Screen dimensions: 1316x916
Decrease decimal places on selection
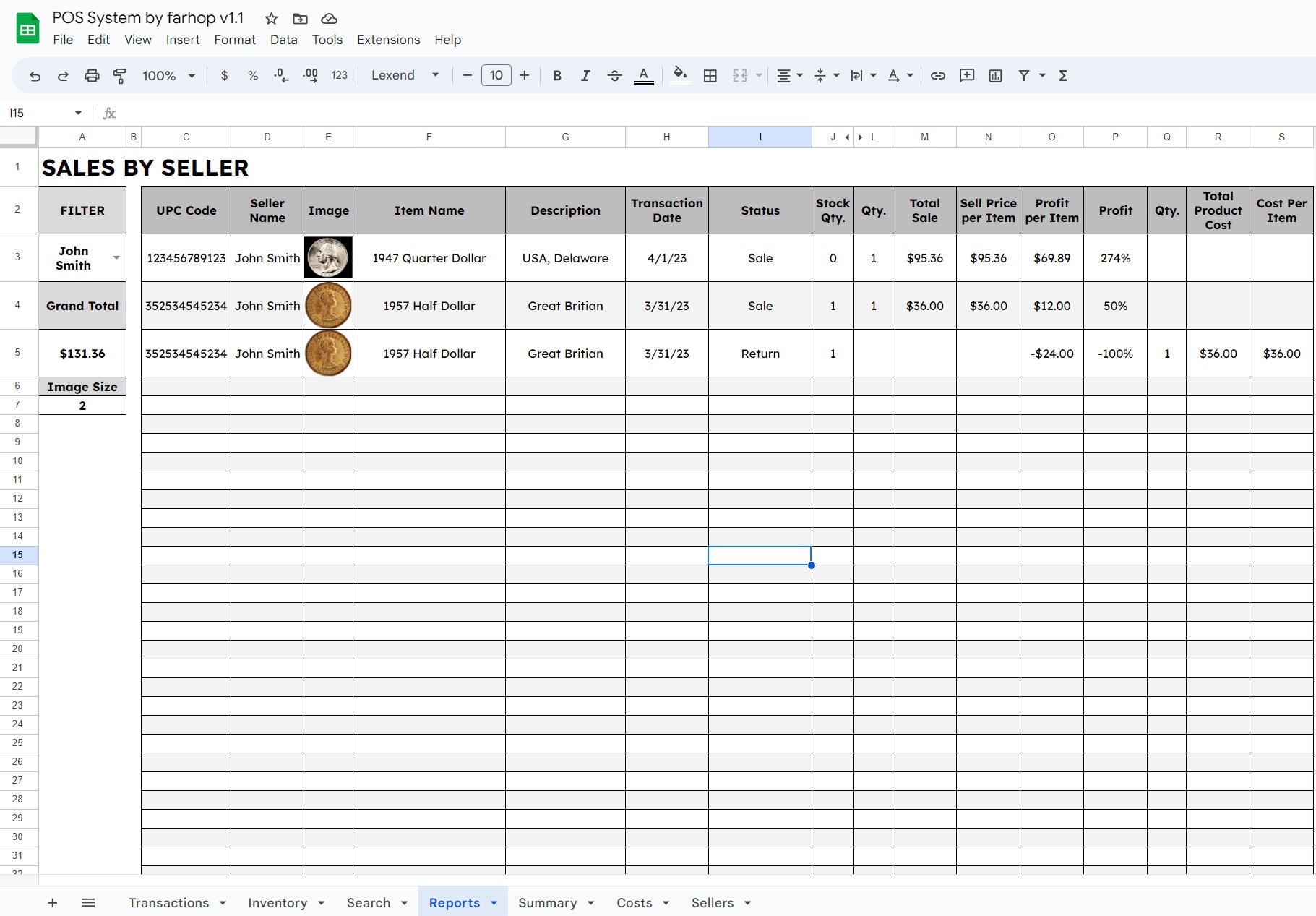pos(280,75)
